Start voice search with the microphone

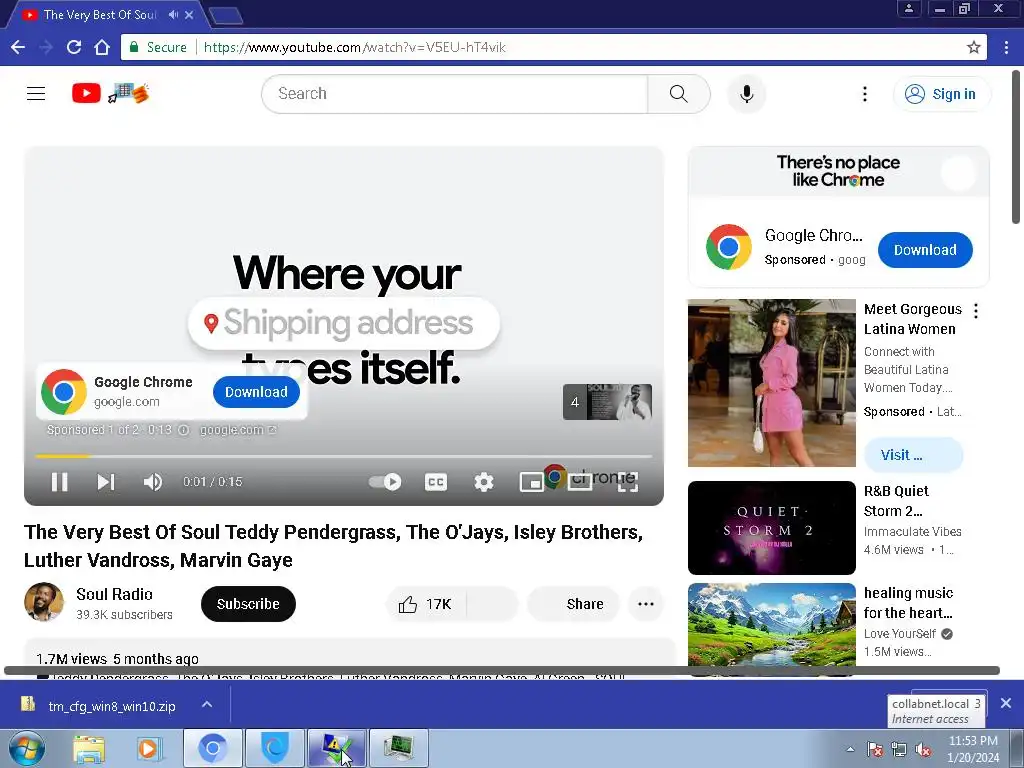(746, 94)
